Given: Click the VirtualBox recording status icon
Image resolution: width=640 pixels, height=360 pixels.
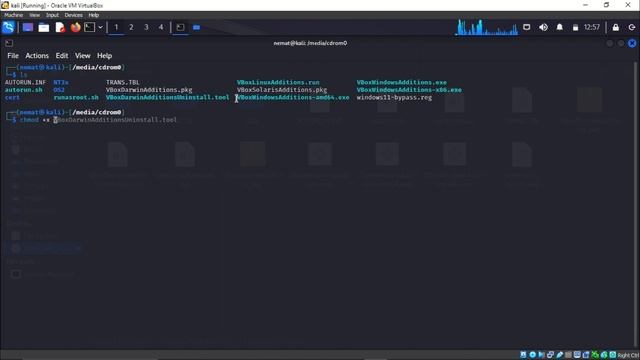Looking at the screenshot, I should click(x=586, y=355).
